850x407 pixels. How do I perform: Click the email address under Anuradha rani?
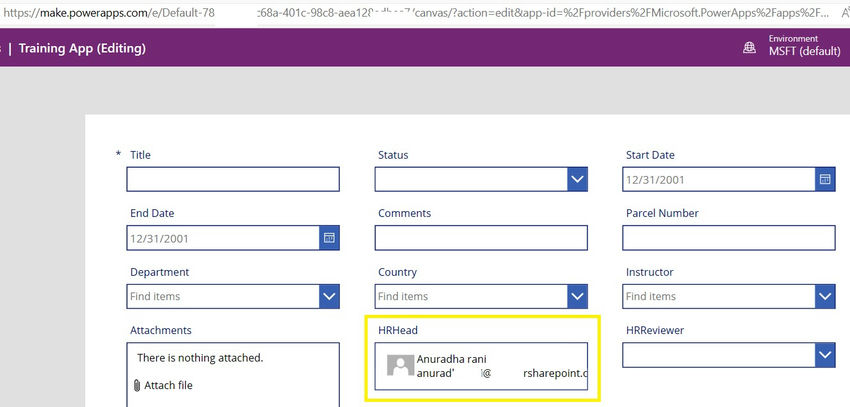coord(502,373)
